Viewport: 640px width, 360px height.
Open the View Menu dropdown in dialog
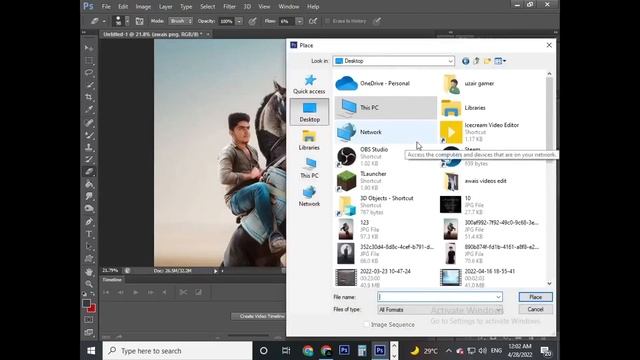pos(500,61)
